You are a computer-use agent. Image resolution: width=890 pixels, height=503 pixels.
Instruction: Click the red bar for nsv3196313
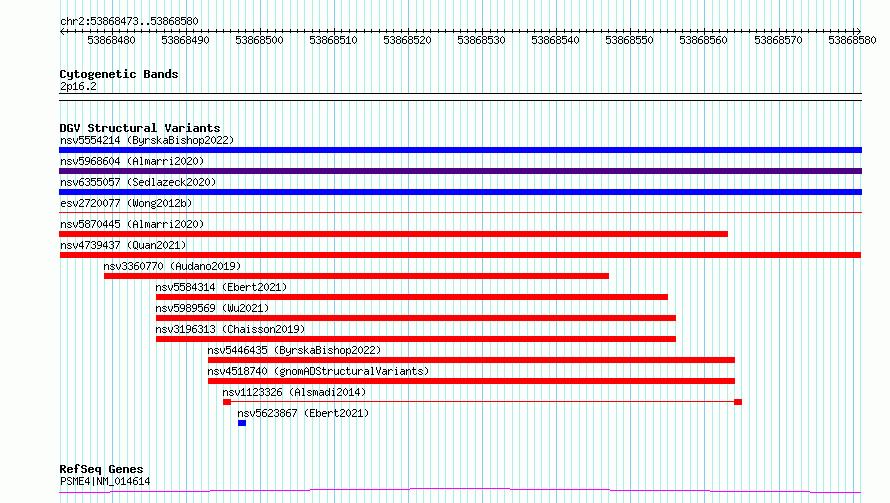click(x=416, y=339)
